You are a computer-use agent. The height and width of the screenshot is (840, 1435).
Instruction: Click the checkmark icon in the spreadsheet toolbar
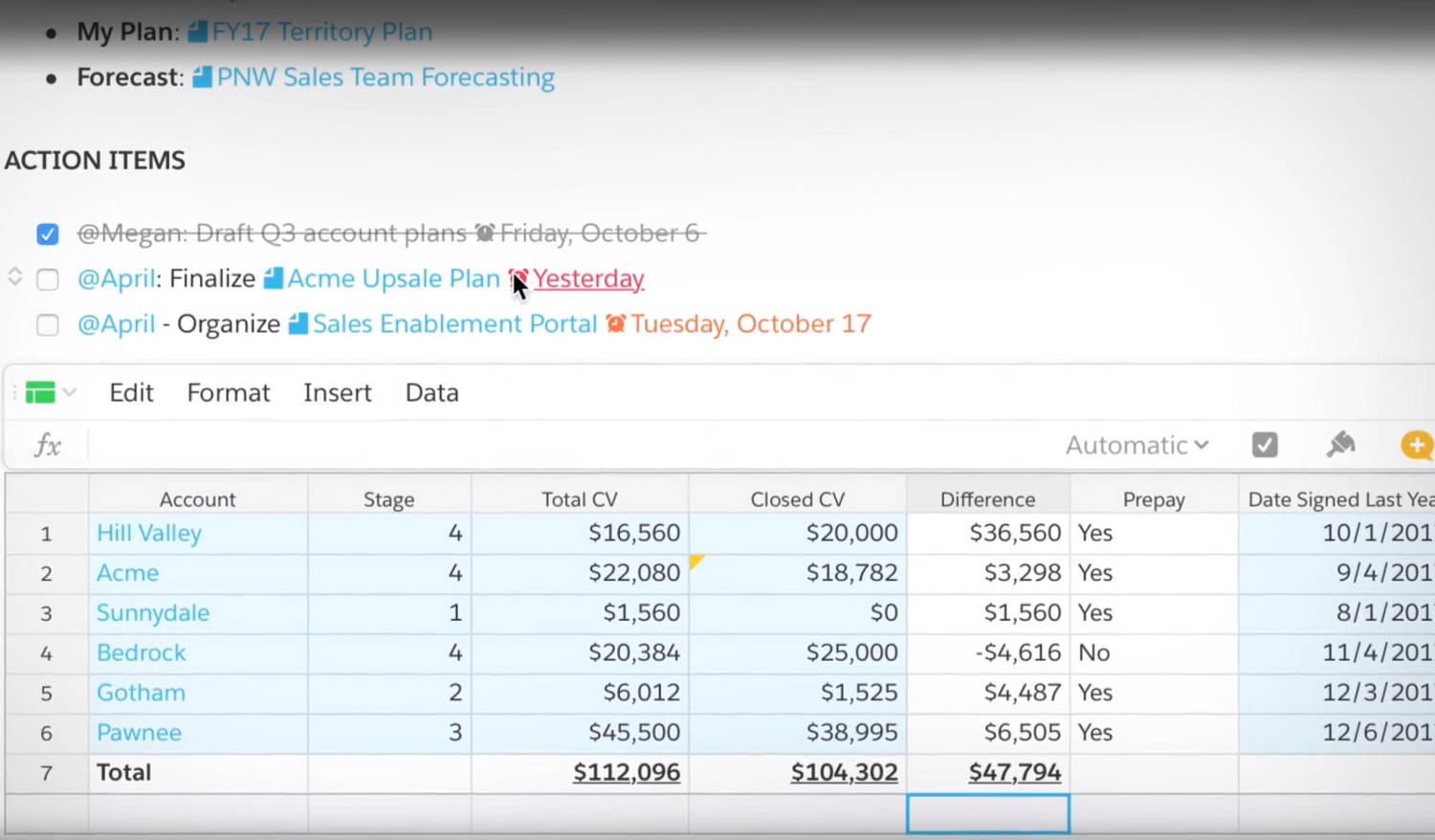pos(1264,445)
